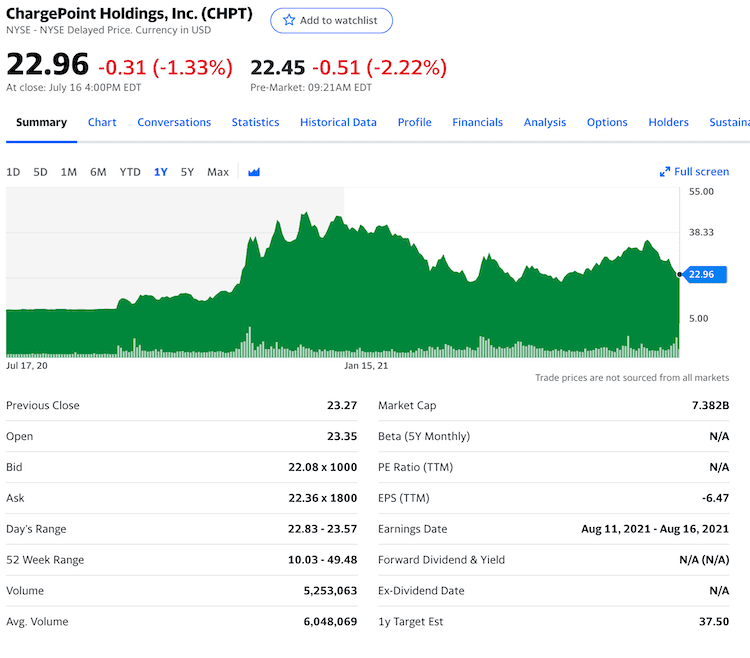Image resolution: width=750 pixels, height=658 pixels.
Task: Open the Summary tab
Action: click(42, 122)
